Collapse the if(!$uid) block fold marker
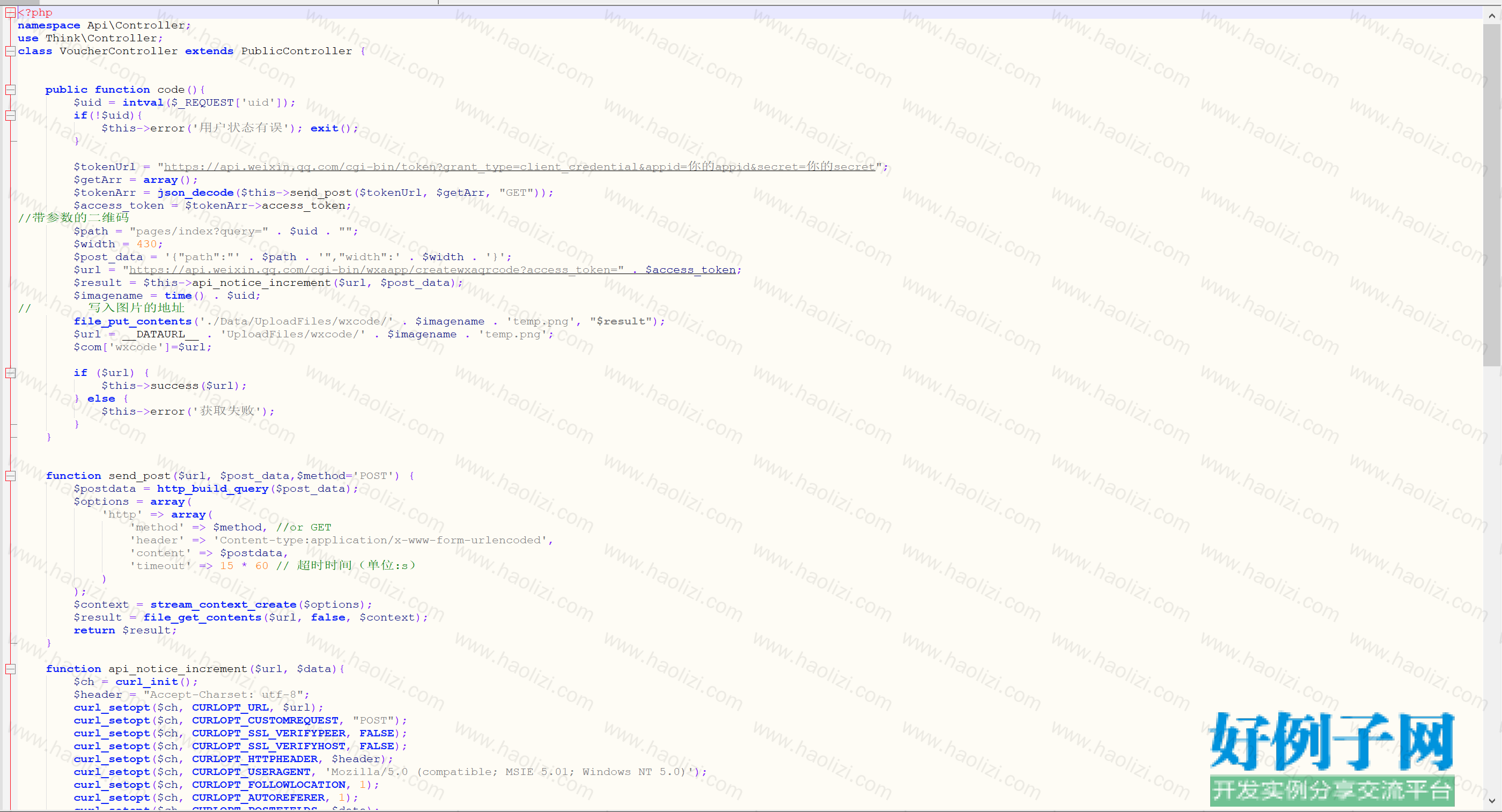This screenshot has height=812, width=1502. [10, 115]
